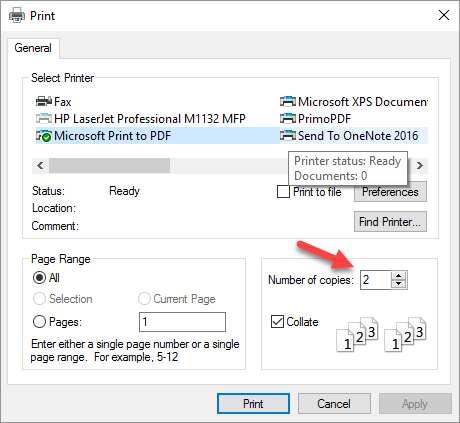Click the Find Printer button

tap(390, 222)
